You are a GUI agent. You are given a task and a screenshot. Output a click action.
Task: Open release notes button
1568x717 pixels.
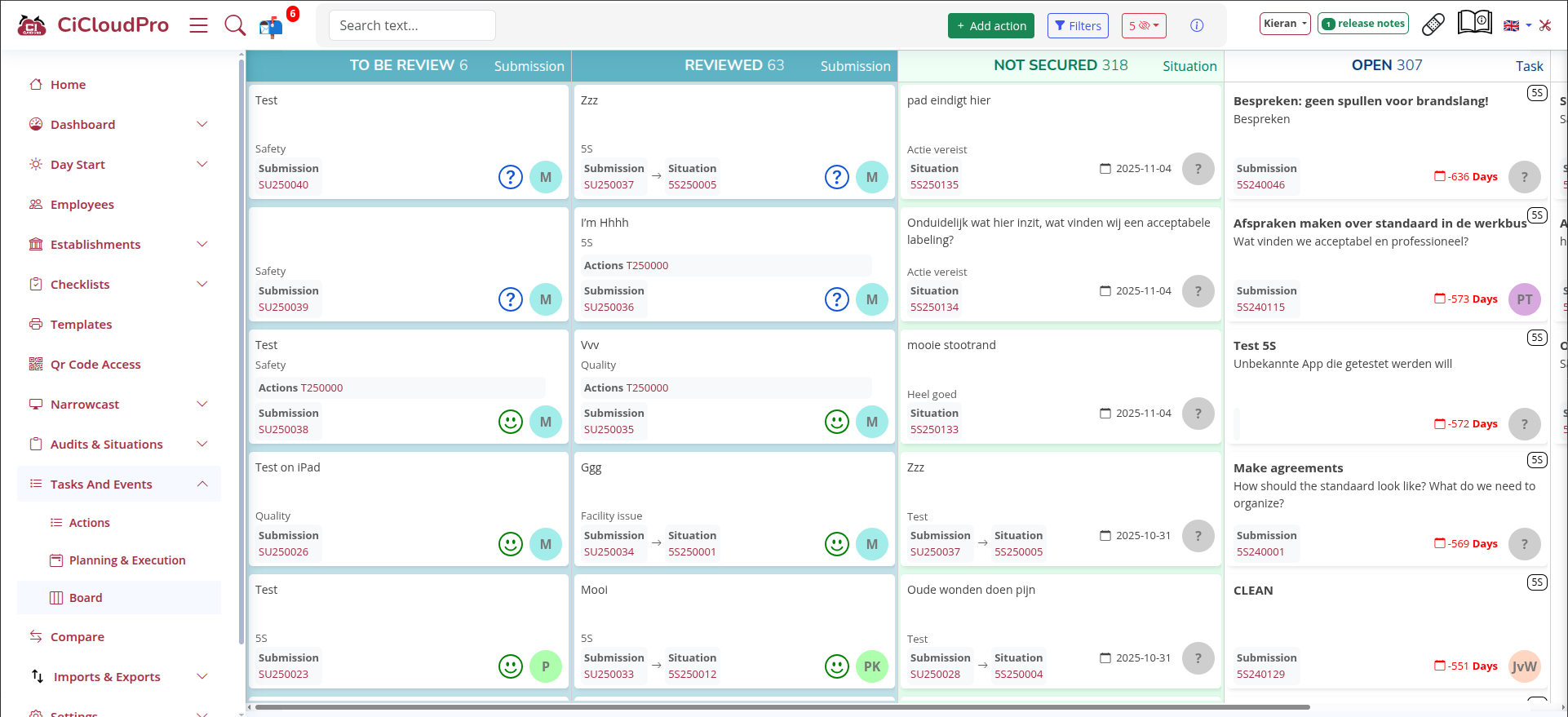1363,24
